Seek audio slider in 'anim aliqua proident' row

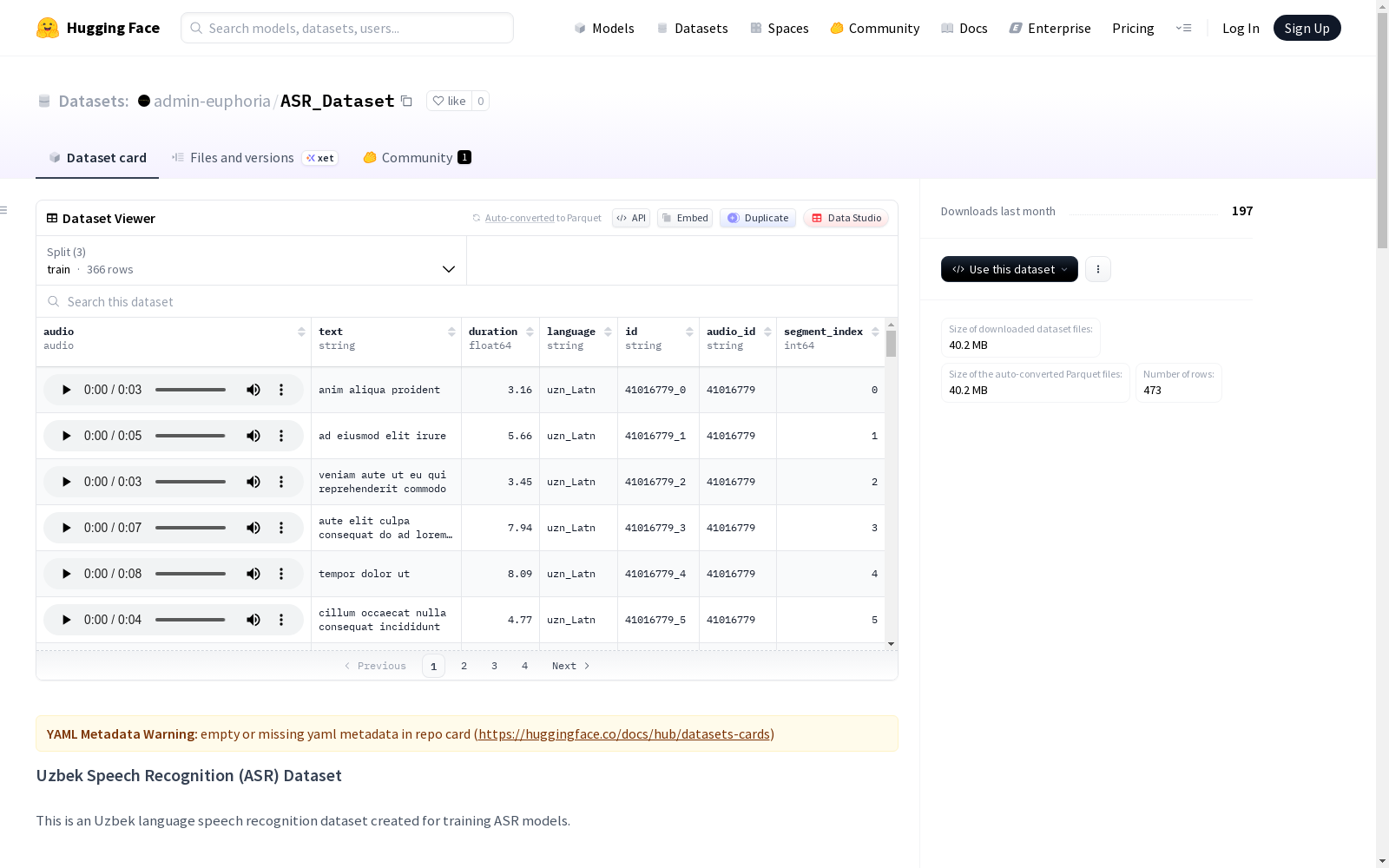coord(191,390)
